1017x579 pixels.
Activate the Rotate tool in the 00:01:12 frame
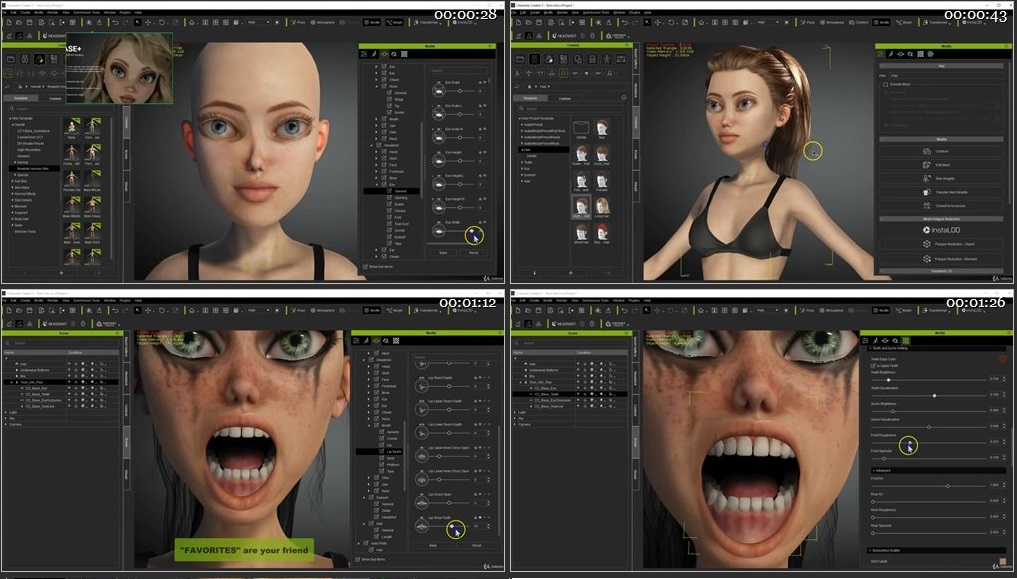coord(160,310)
